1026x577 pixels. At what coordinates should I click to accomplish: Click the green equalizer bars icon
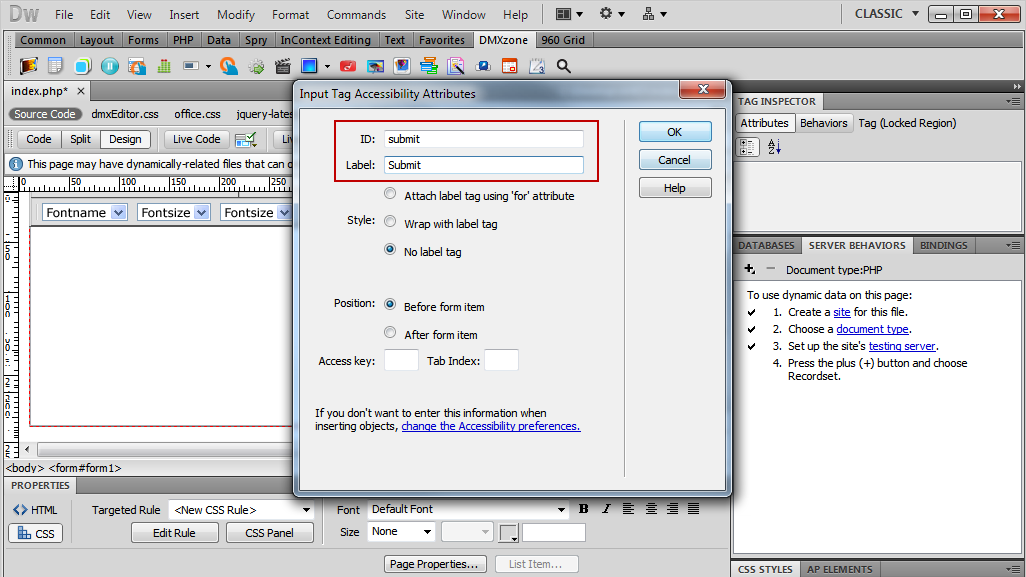click(x=164, y=66)
